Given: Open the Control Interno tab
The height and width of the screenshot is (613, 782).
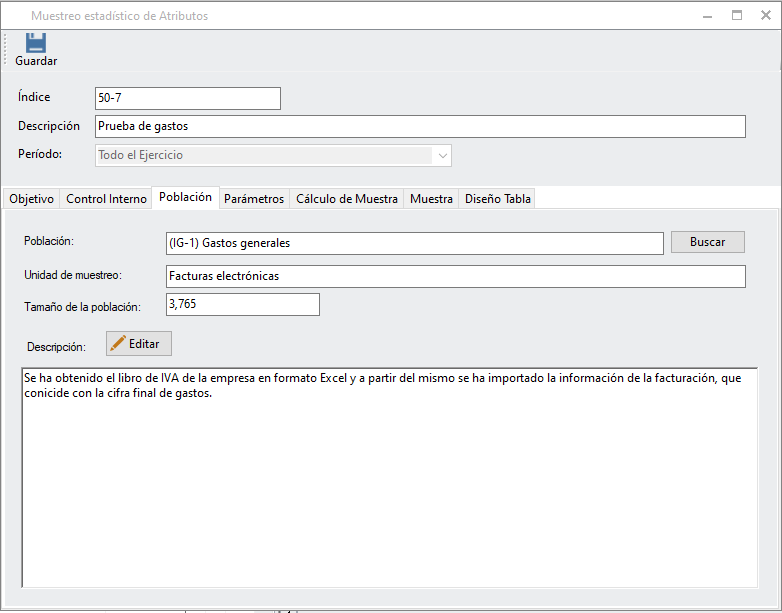Looking at the screenshot, I should click(x=106, y=199).
